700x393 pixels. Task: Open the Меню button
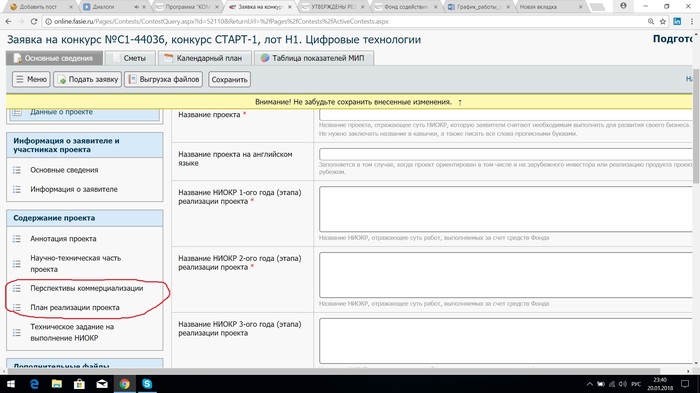pyautogui.click(x=31, y=79)
